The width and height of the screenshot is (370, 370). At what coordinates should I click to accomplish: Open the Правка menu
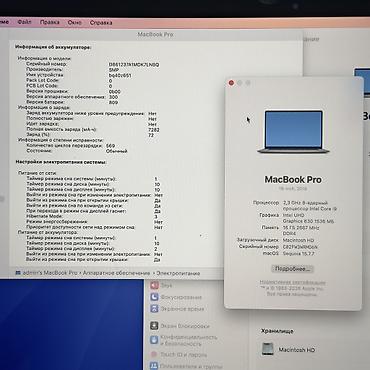[x=50, y=22]
